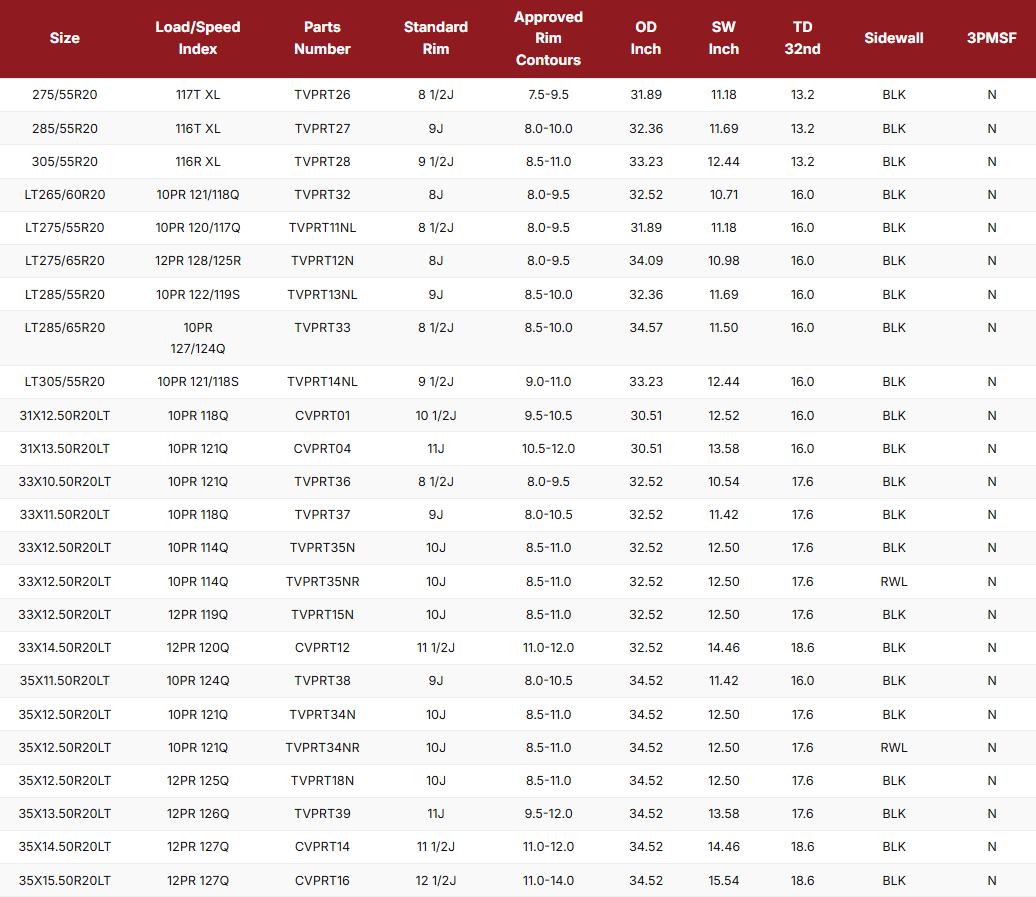Screen dimensions: 1036x897
Task: Click part number CVPRT12
Action: coord(322,648)
